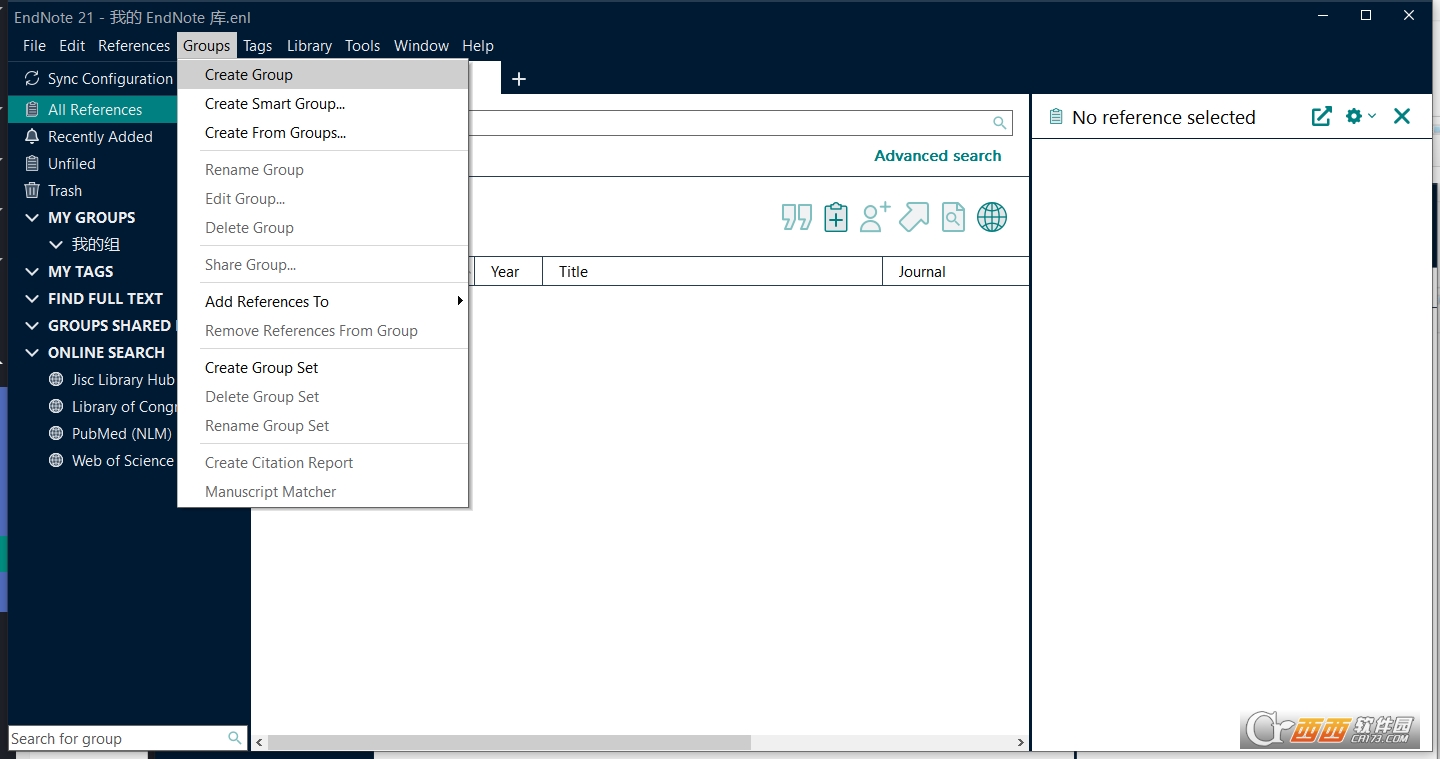This screenshot has width=1440, height=759.
Task: Collapse the MY TAGS section
Action: tap(32, 272)
